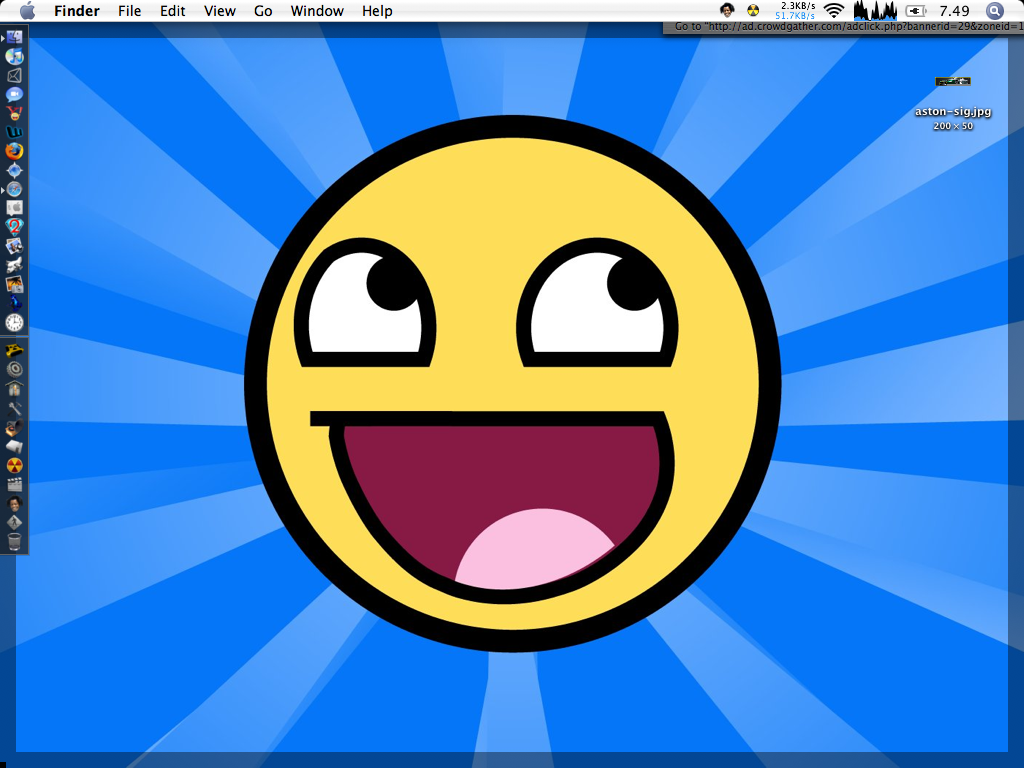The image size is (1024, 768).
Task: Launch Yahoo Messenger from the dock
Action: (x=14, y=114)
